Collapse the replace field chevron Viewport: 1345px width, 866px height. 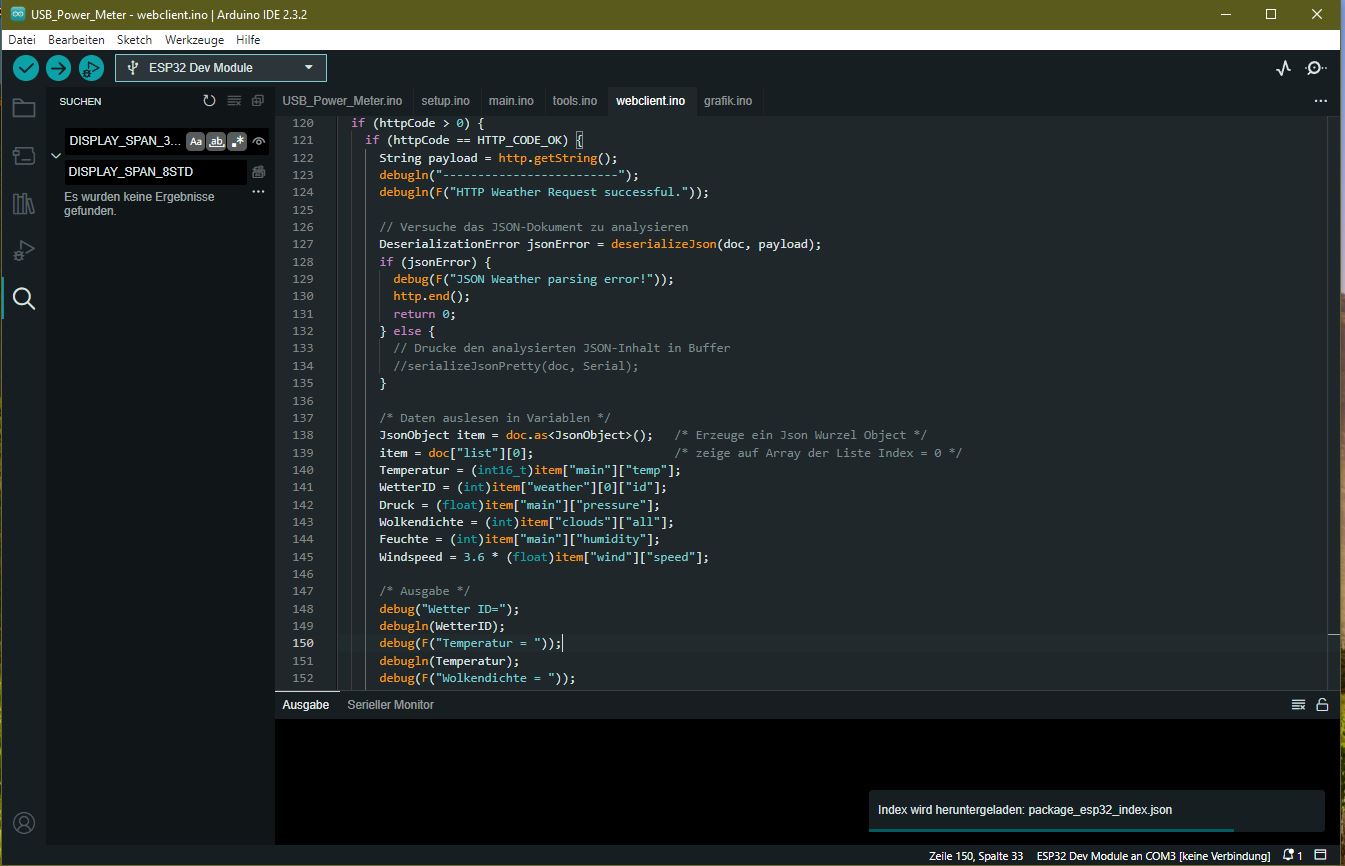tap(56, 156)
